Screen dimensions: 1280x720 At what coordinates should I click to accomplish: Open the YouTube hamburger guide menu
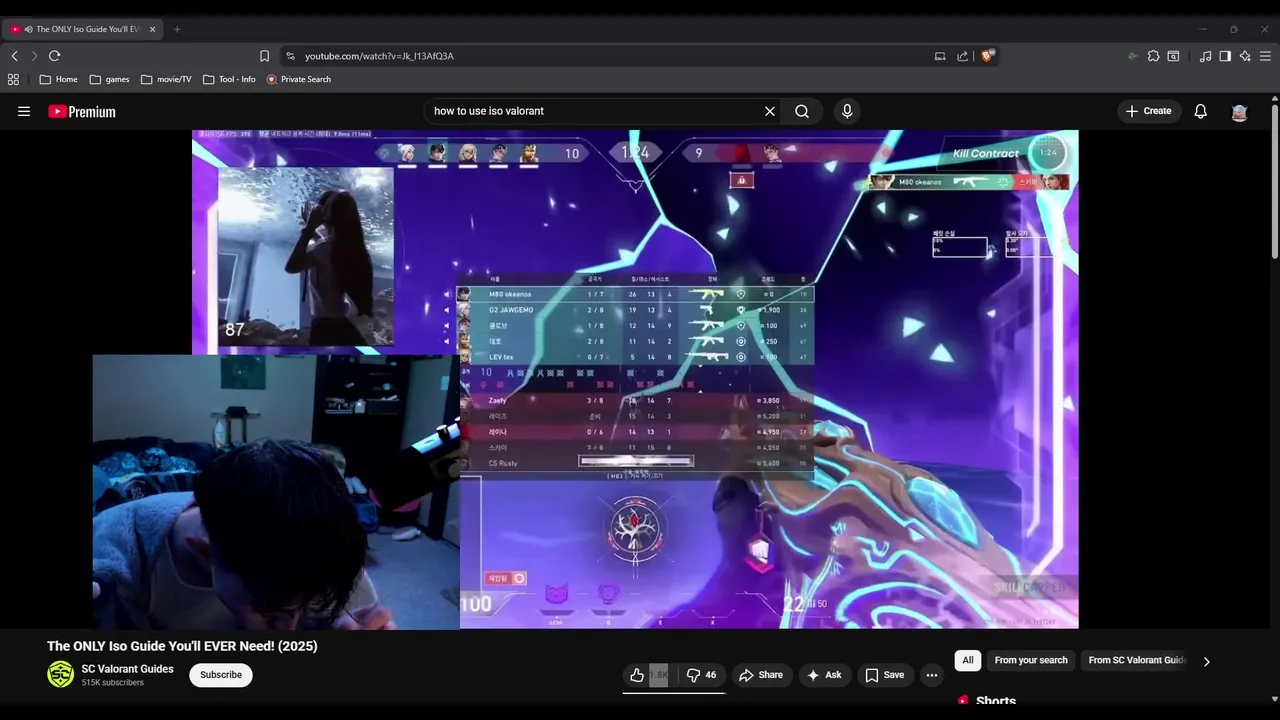pyautogui.click(x=24, y=112)
